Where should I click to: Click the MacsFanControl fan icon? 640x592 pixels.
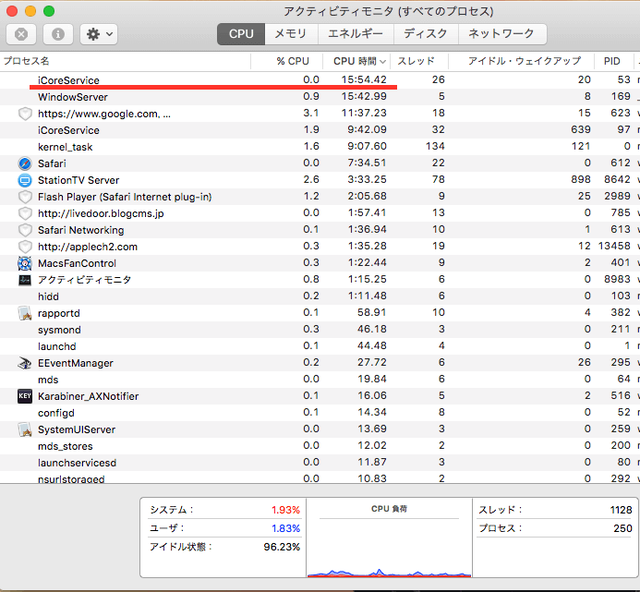click(25, 263)
